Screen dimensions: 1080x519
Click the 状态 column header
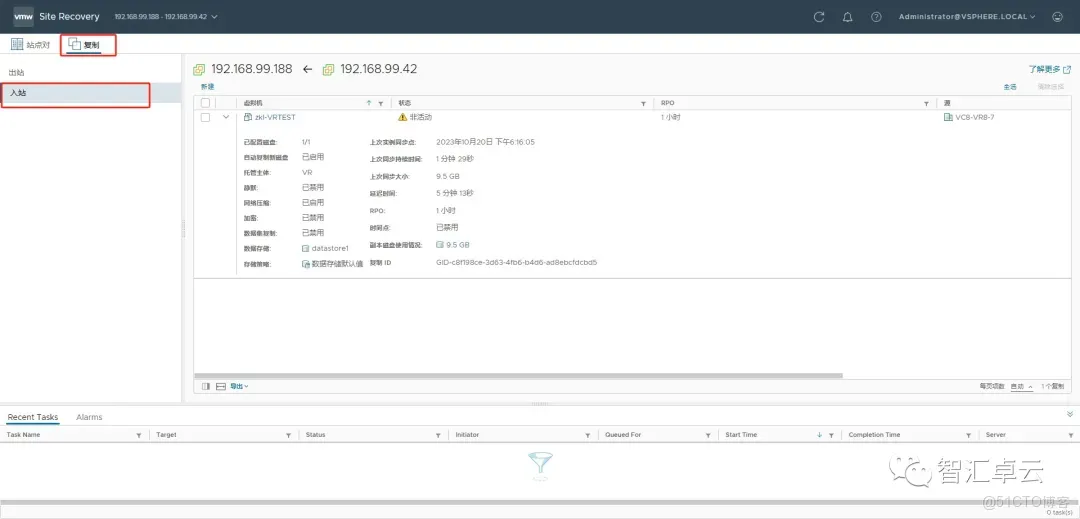[x=404, y=103]
